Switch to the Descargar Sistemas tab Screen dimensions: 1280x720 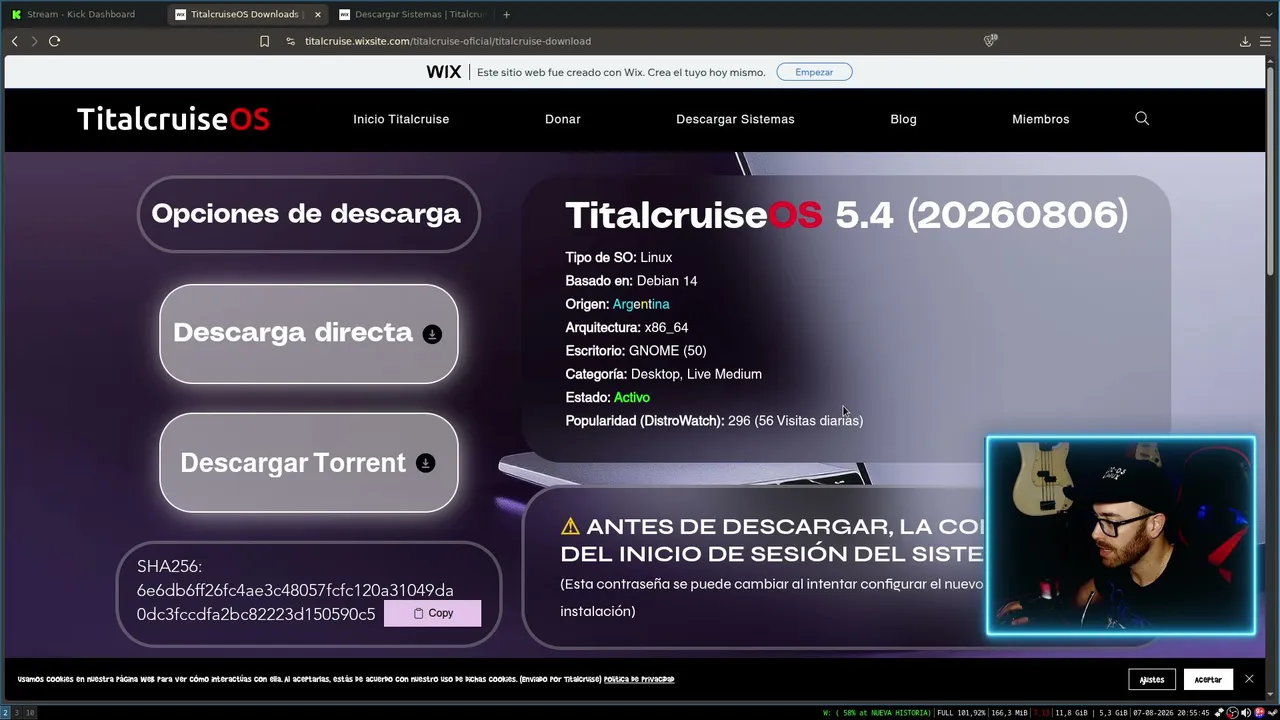(x=412, y=14)
